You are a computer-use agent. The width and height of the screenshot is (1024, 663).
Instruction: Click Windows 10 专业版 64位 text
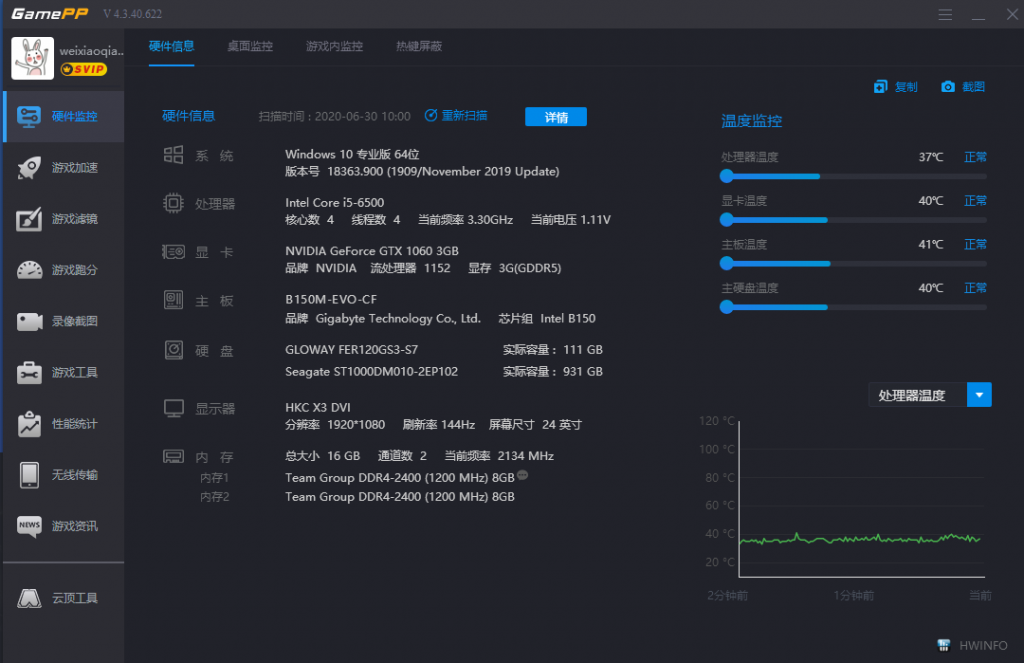click(x=352, y=154)
